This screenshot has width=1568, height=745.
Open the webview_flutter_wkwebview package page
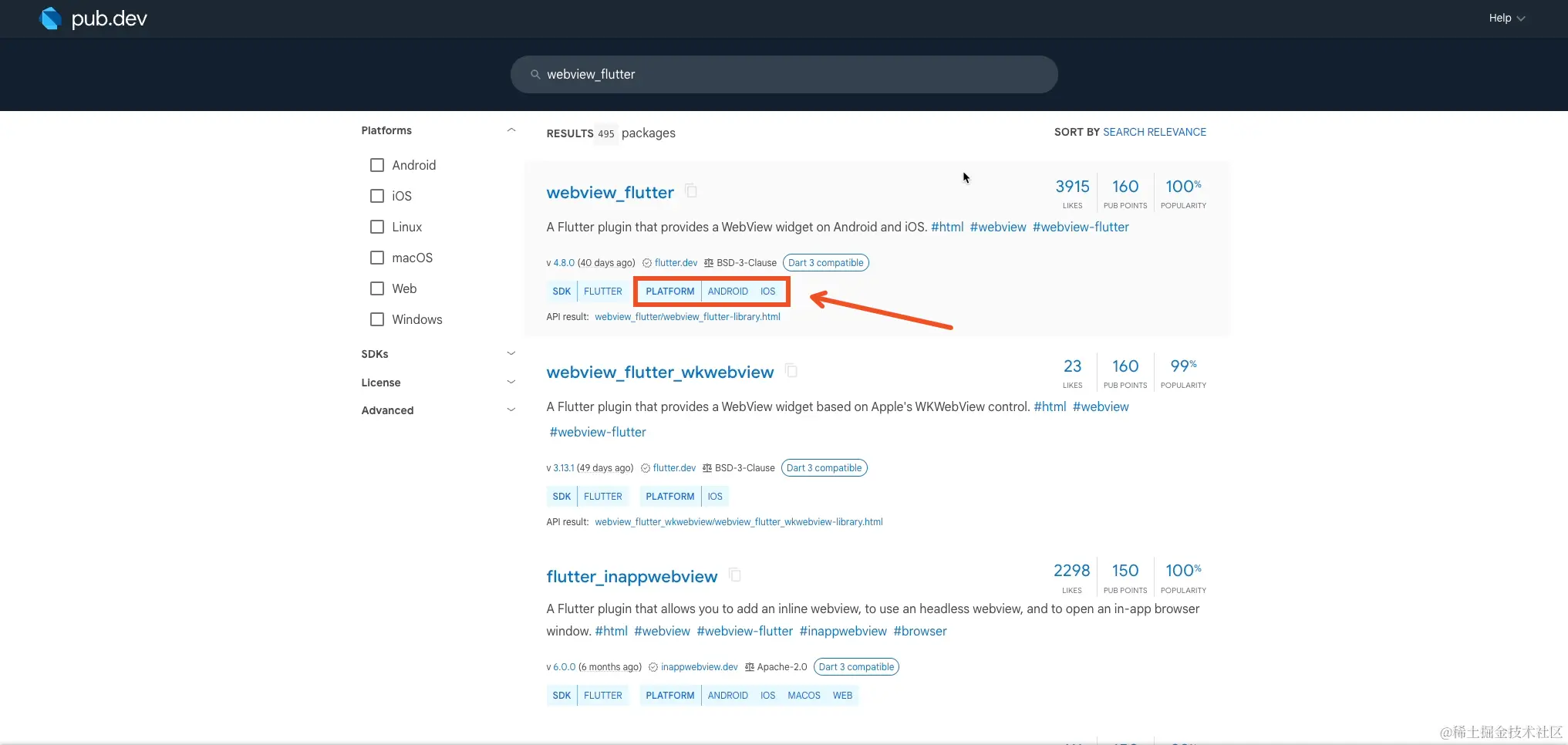pos(659,372)
